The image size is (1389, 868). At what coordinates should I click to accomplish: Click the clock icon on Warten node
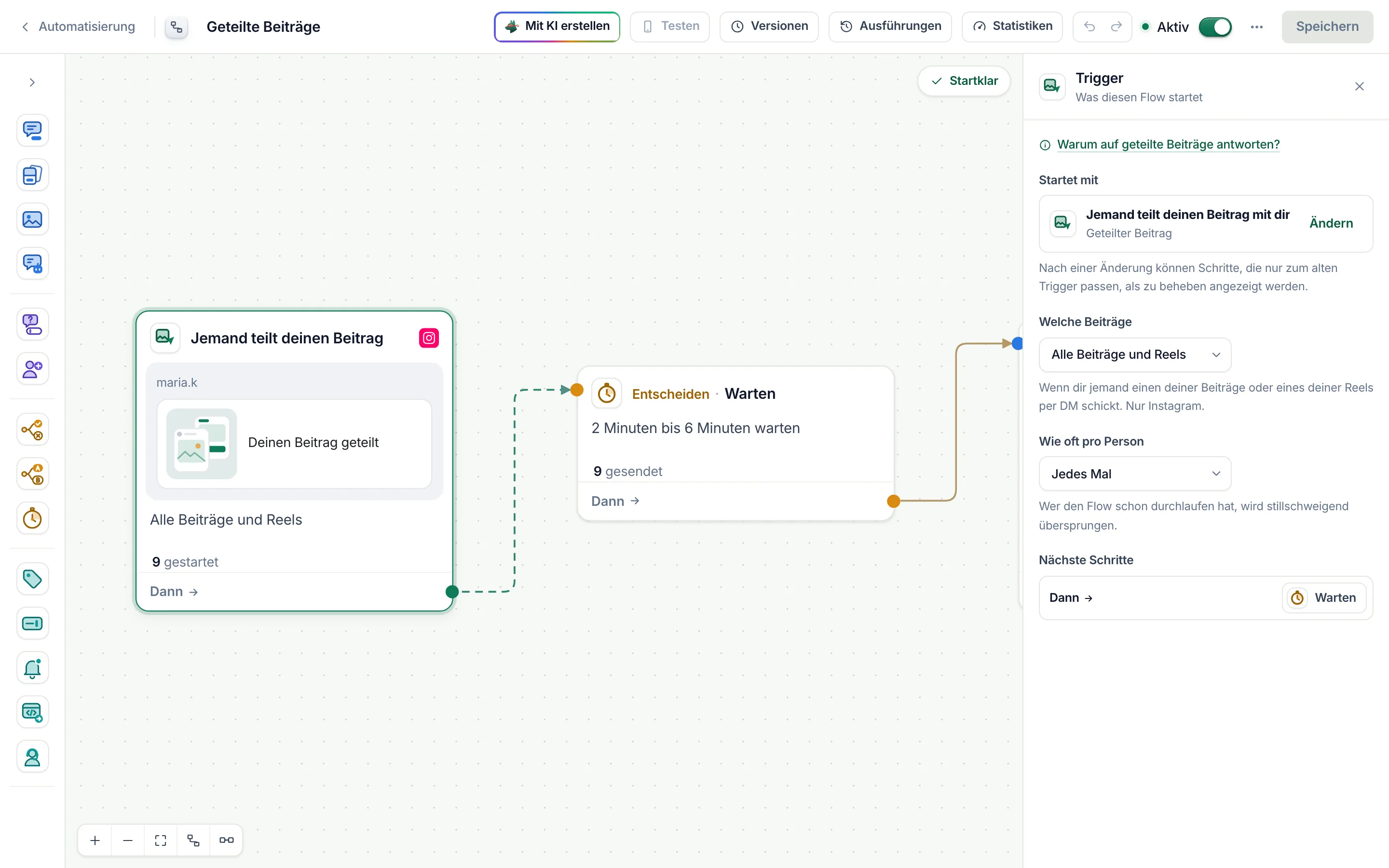point(607,394)
